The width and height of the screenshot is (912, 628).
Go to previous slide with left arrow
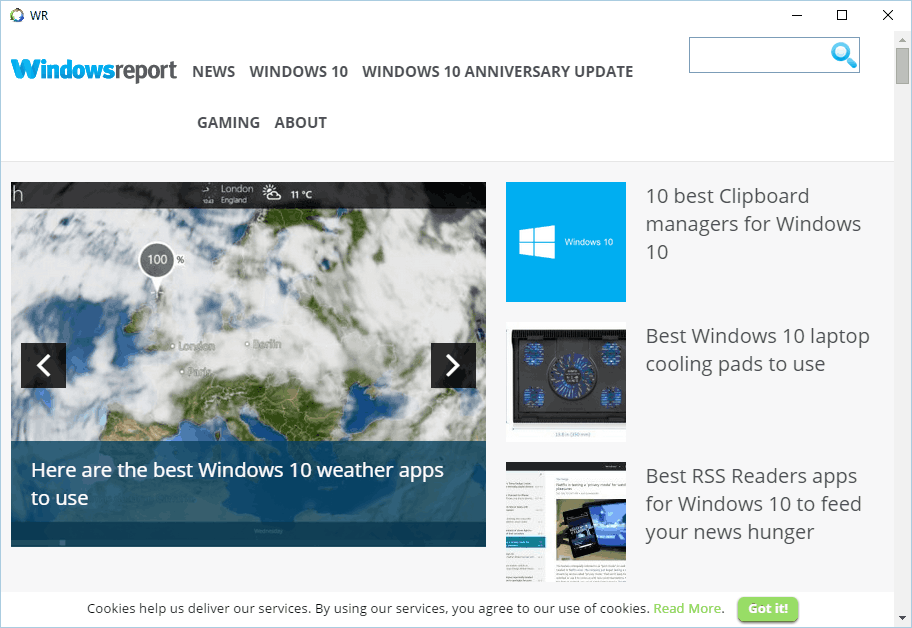44,365
